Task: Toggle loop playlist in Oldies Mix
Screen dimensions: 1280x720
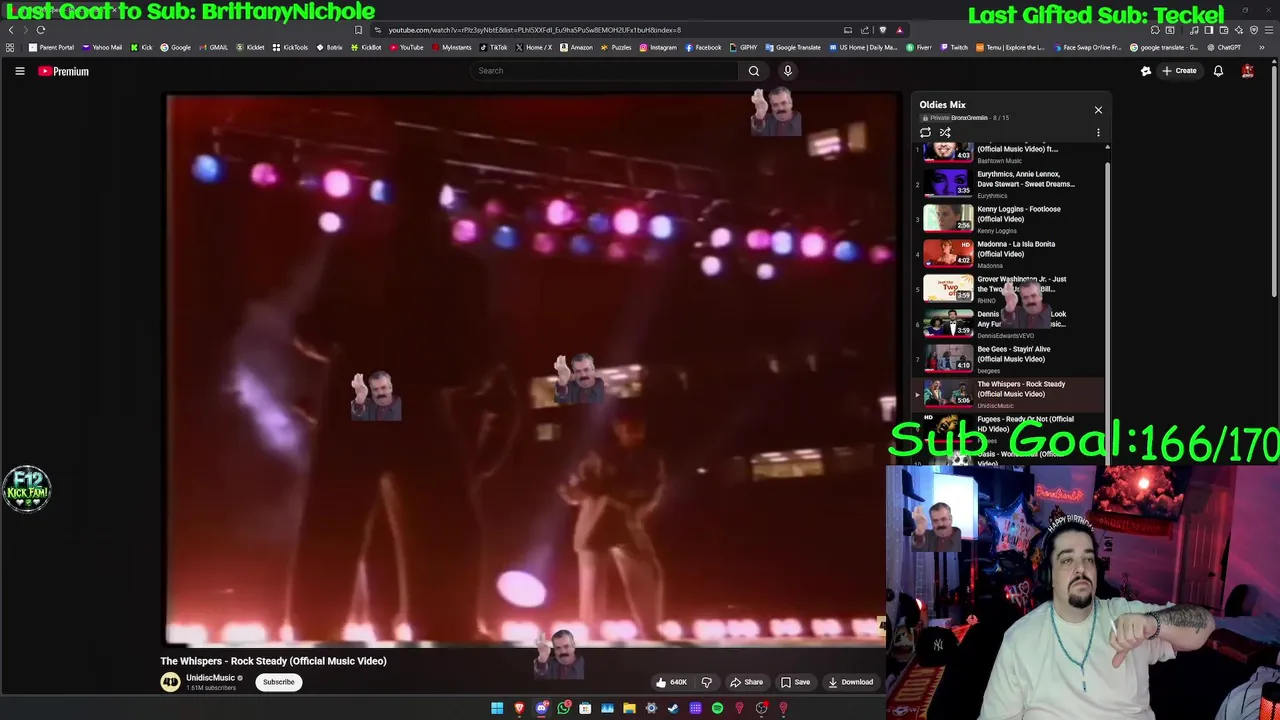Action: point(925,132)
